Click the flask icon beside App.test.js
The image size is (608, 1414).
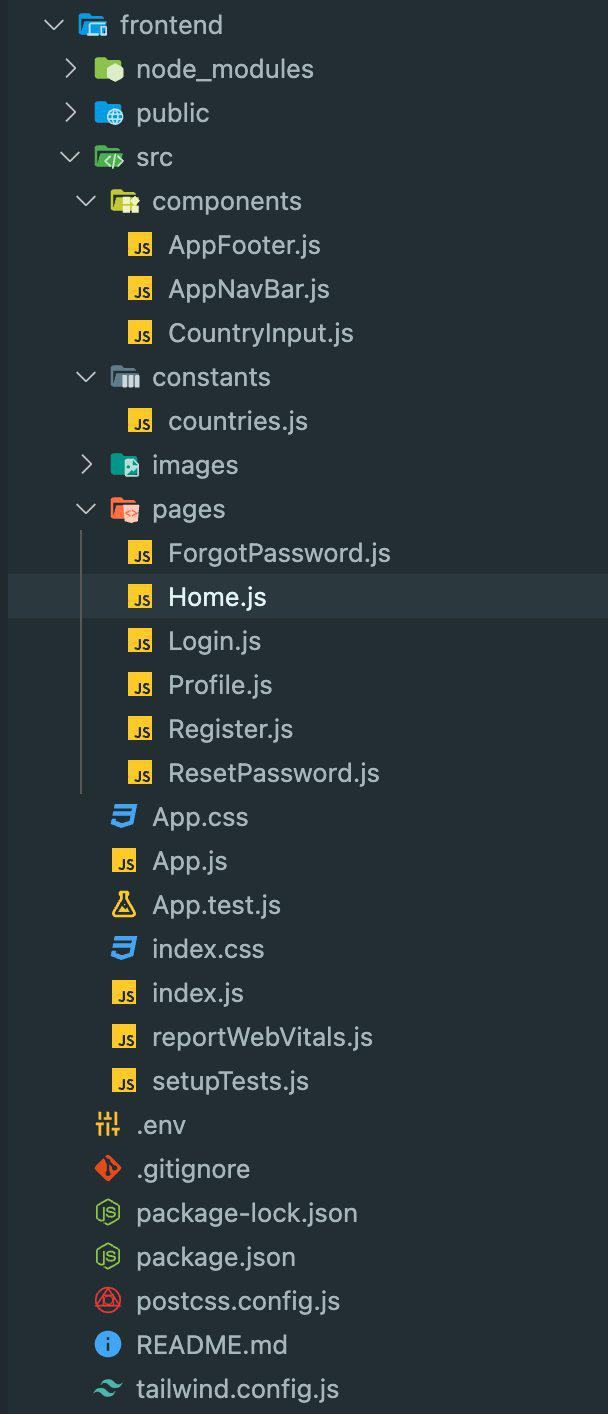pyautogui.click(x=124, y=905)
